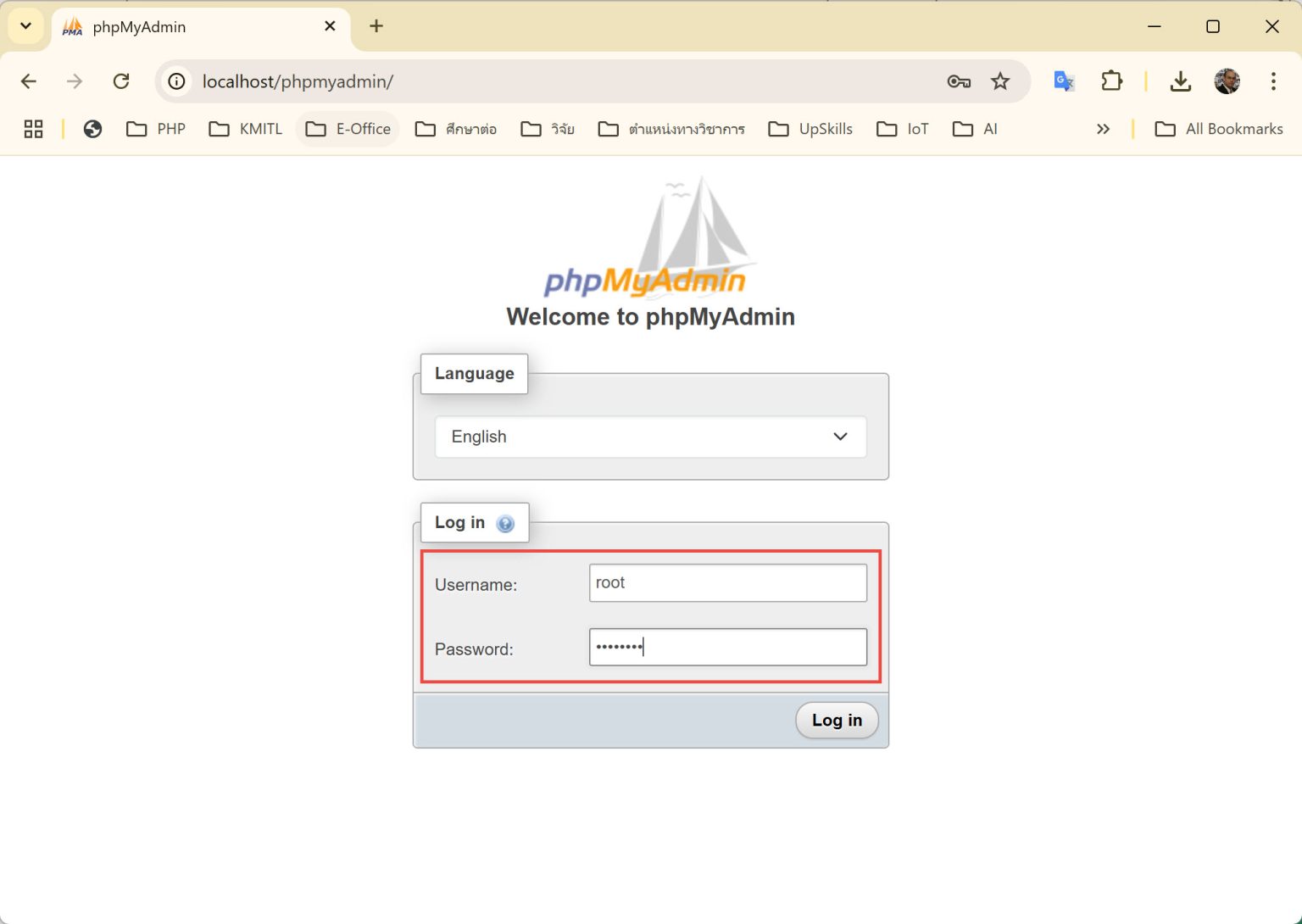Switch to the phpMyAdmin browser tab

(x=170, y=26)
